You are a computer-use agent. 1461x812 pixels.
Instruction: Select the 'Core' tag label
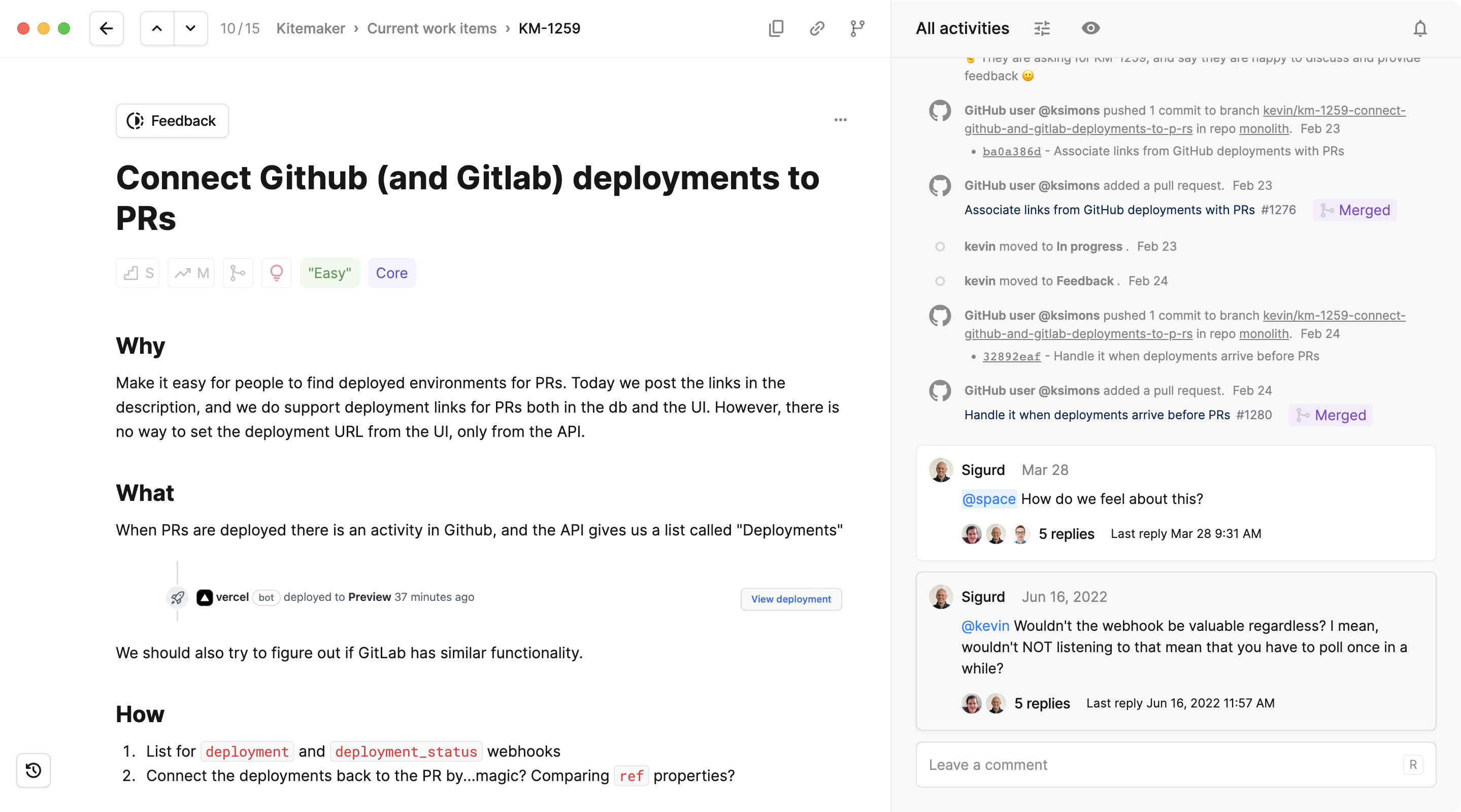click(x=391, y=272)
